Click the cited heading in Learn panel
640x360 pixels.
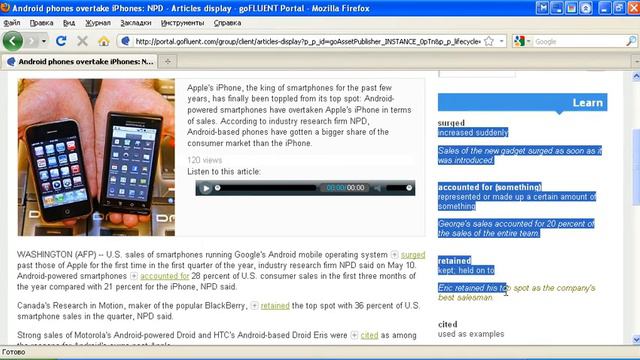tap(447, 324)
